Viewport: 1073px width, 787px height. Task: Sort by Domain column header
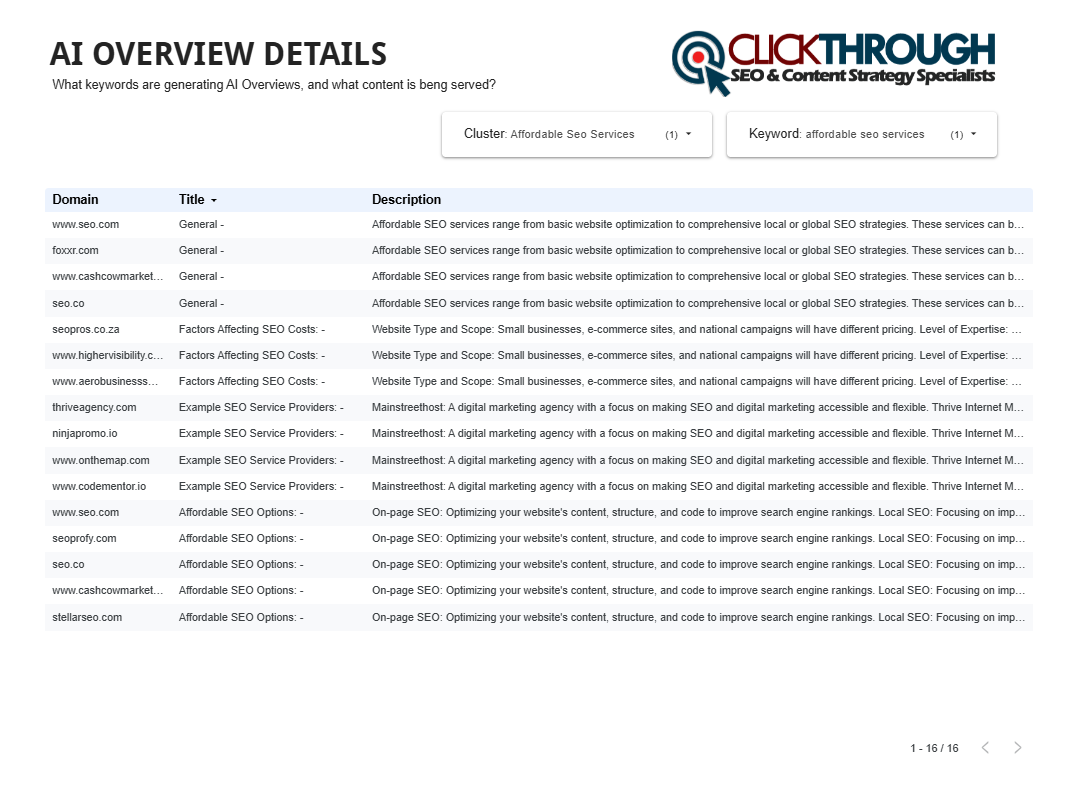(x=75, y=199)
